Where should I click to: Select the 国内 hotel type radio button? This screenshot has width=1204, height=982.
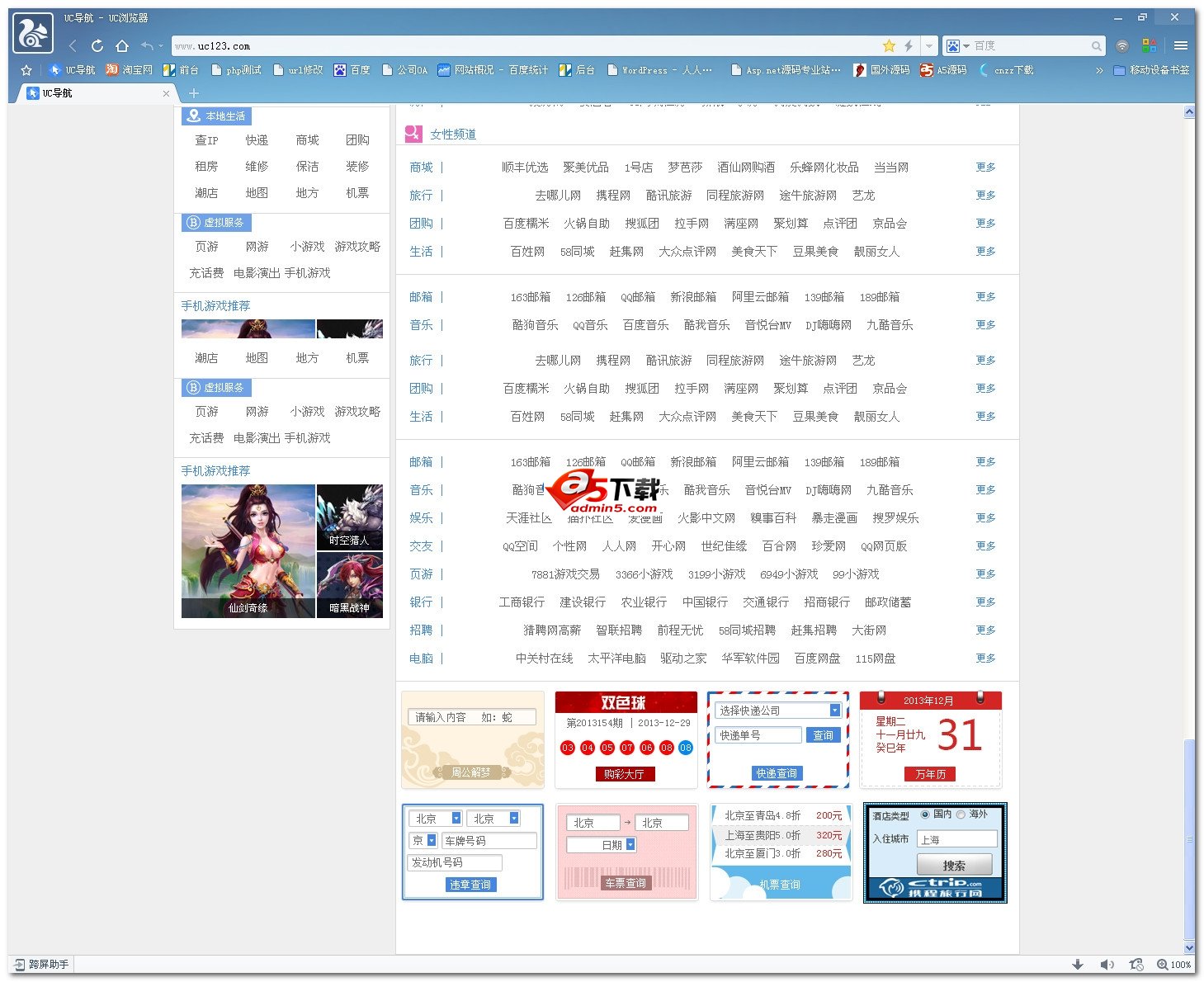point(925,814)
